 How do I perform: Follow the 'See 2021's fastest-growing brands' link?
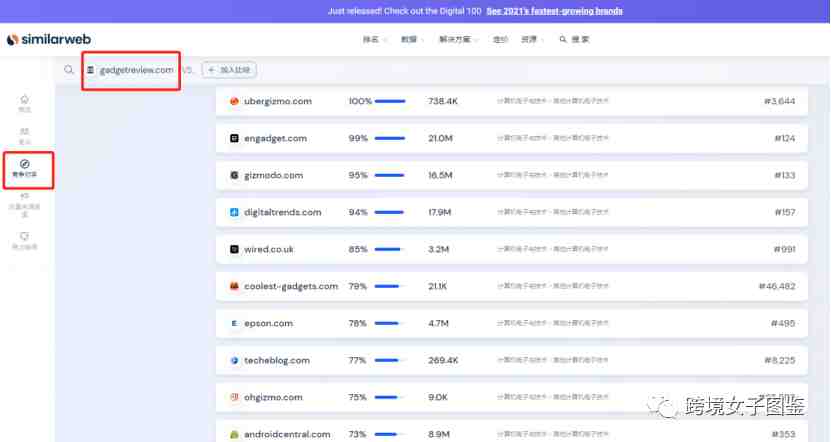coord(554,11)
